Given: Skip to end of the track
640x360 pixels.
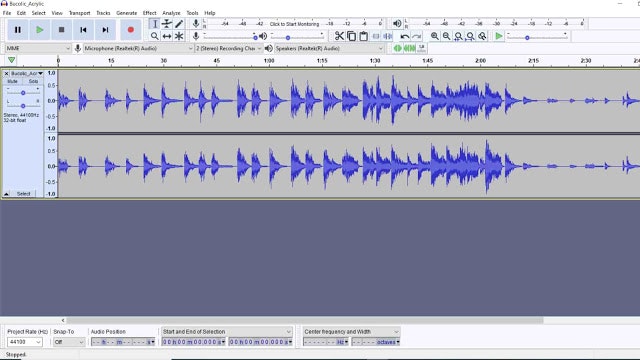Looking at the screenshot, I should coord(105,30).
